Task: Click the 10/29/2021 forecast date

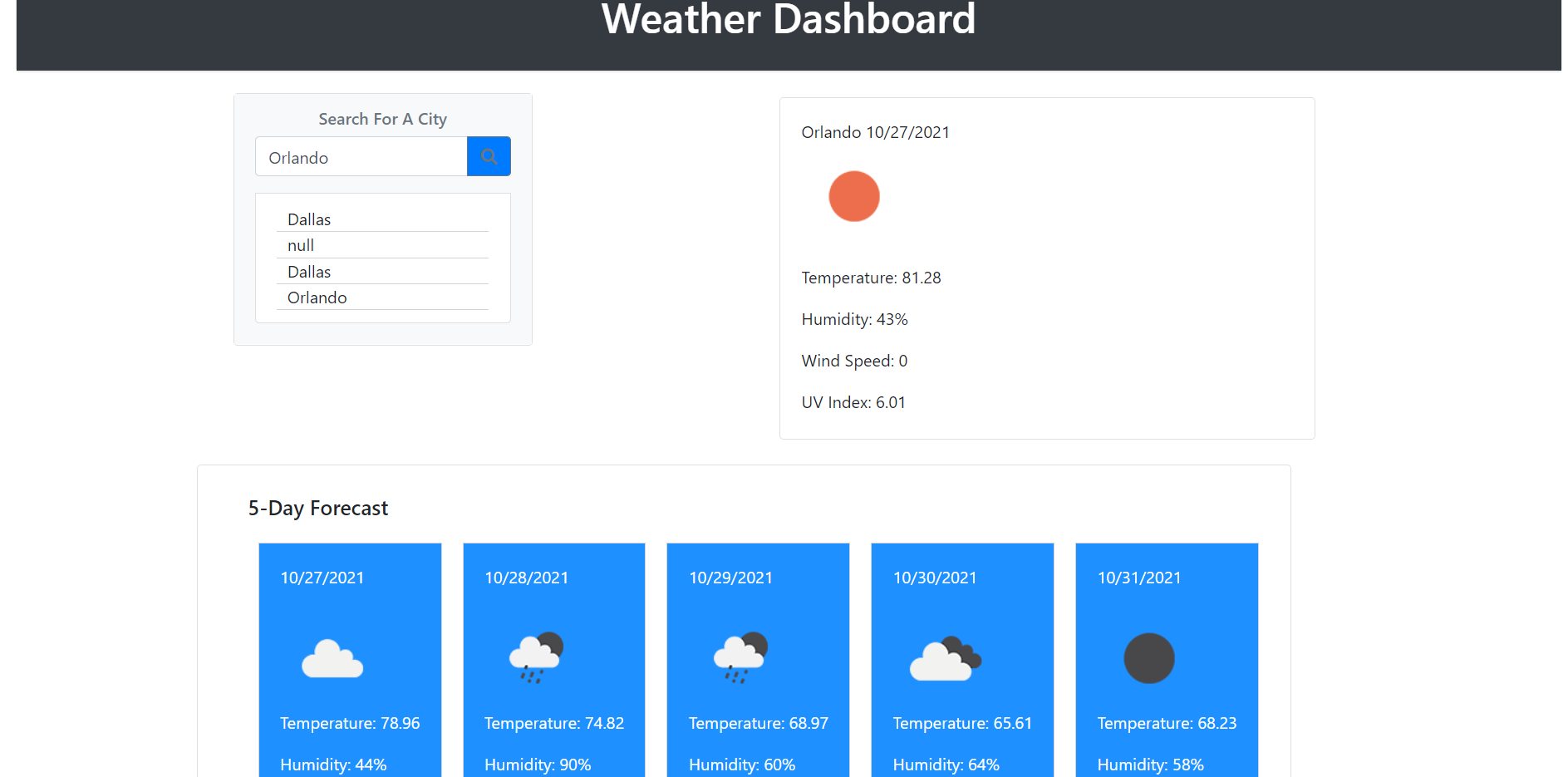Action: (x=731, y=578)
